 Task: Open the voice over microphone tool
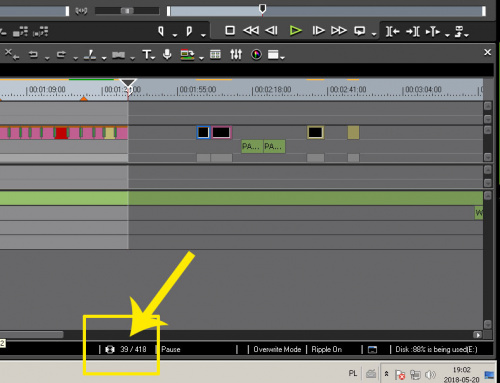click(x=167, y=54)
